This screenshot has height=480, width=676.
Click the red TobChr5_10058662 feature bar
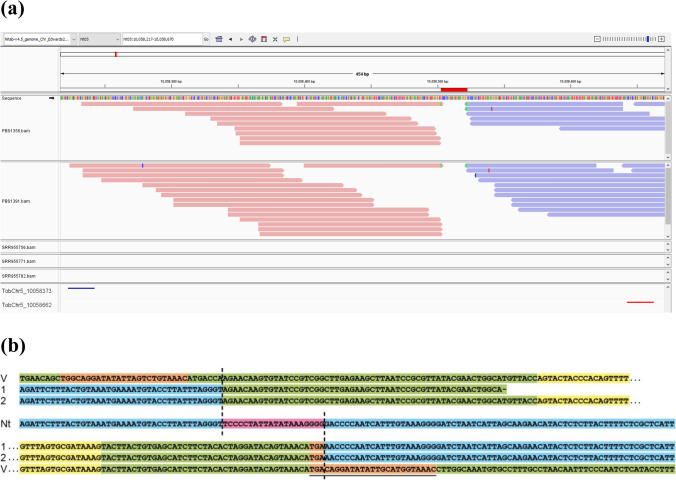(x=640, y=302)
